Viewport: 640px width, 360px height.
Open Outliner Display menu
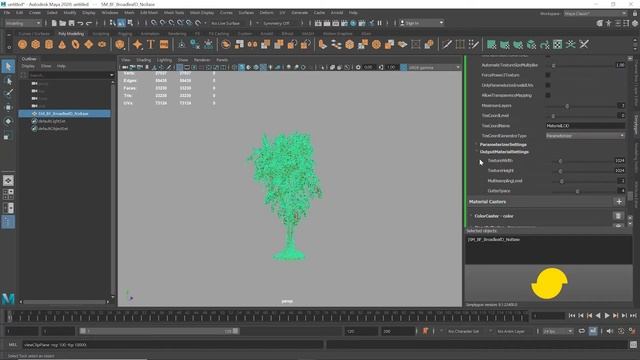(x=28, y=66)
